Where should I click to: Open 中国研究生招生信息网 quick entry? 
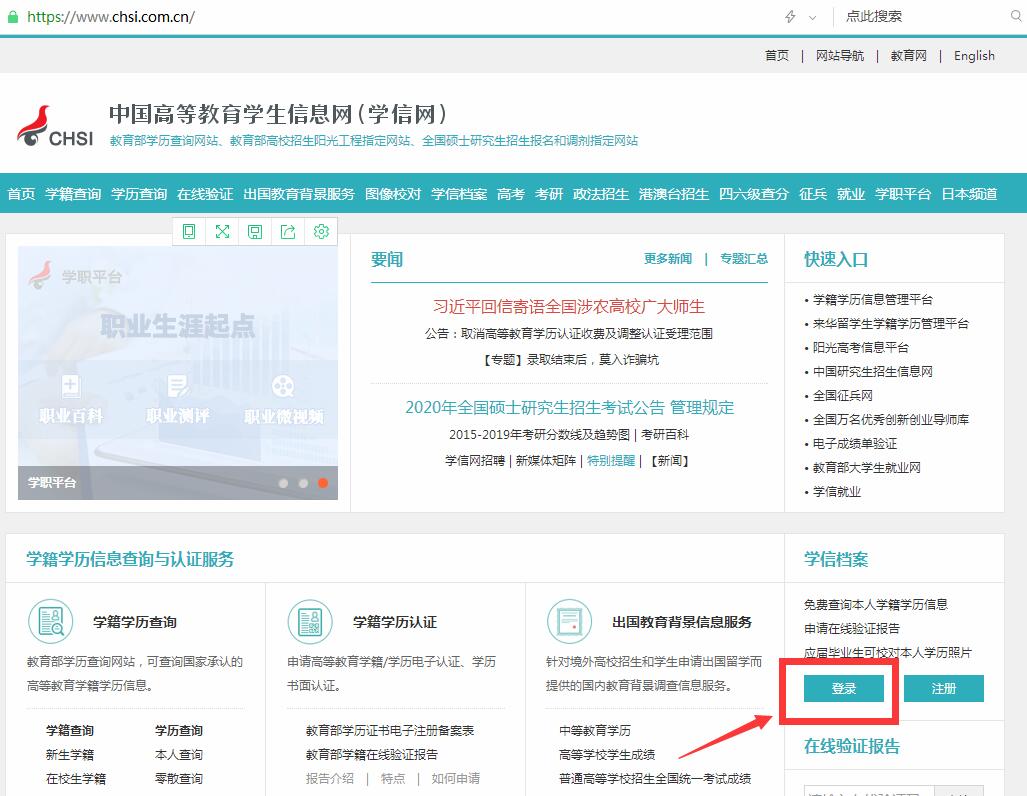click(872, 371)
